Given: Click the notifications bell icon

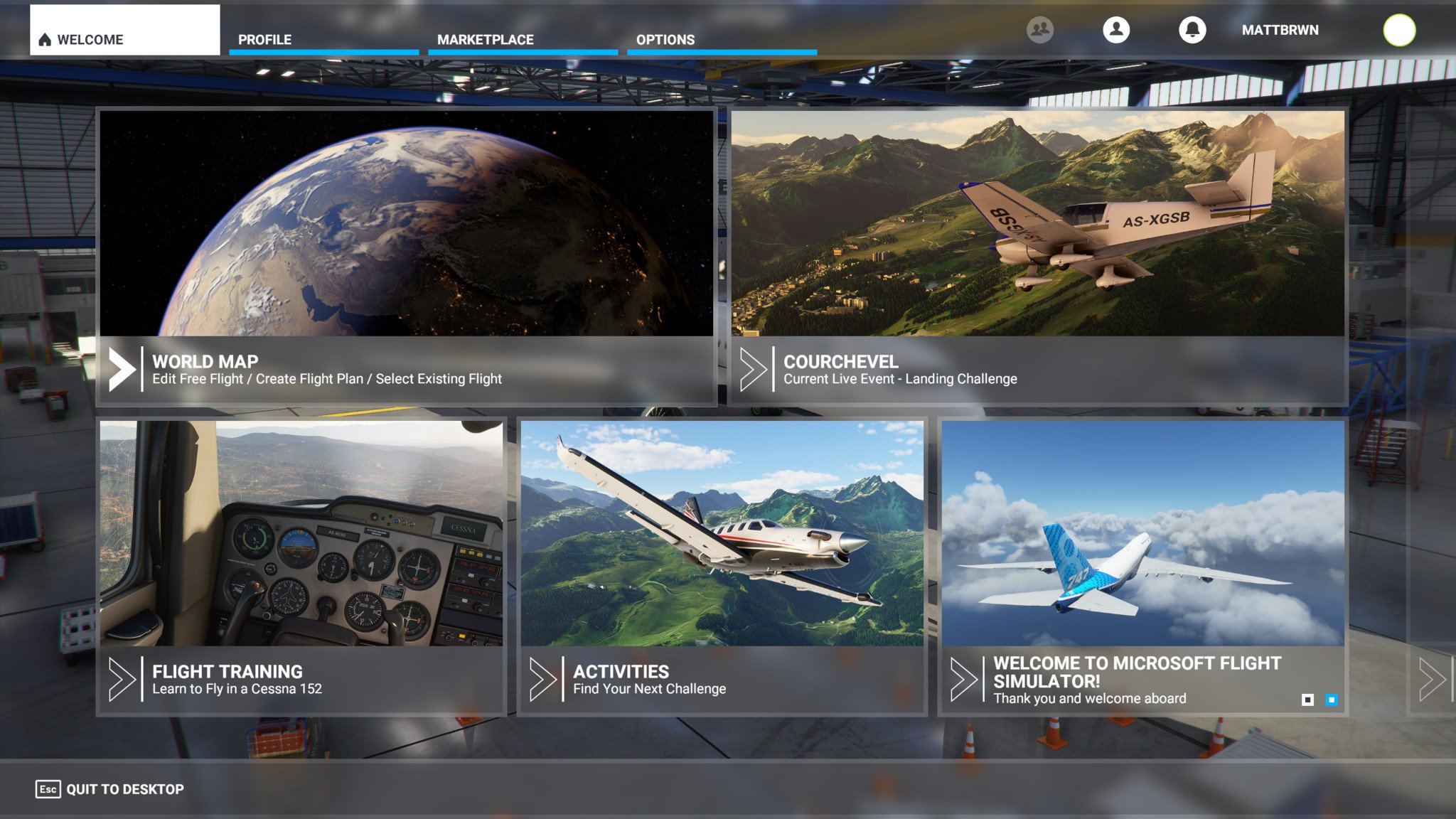Looking at the screenshot, I should pyautogui.click(x=1192, y=29).
